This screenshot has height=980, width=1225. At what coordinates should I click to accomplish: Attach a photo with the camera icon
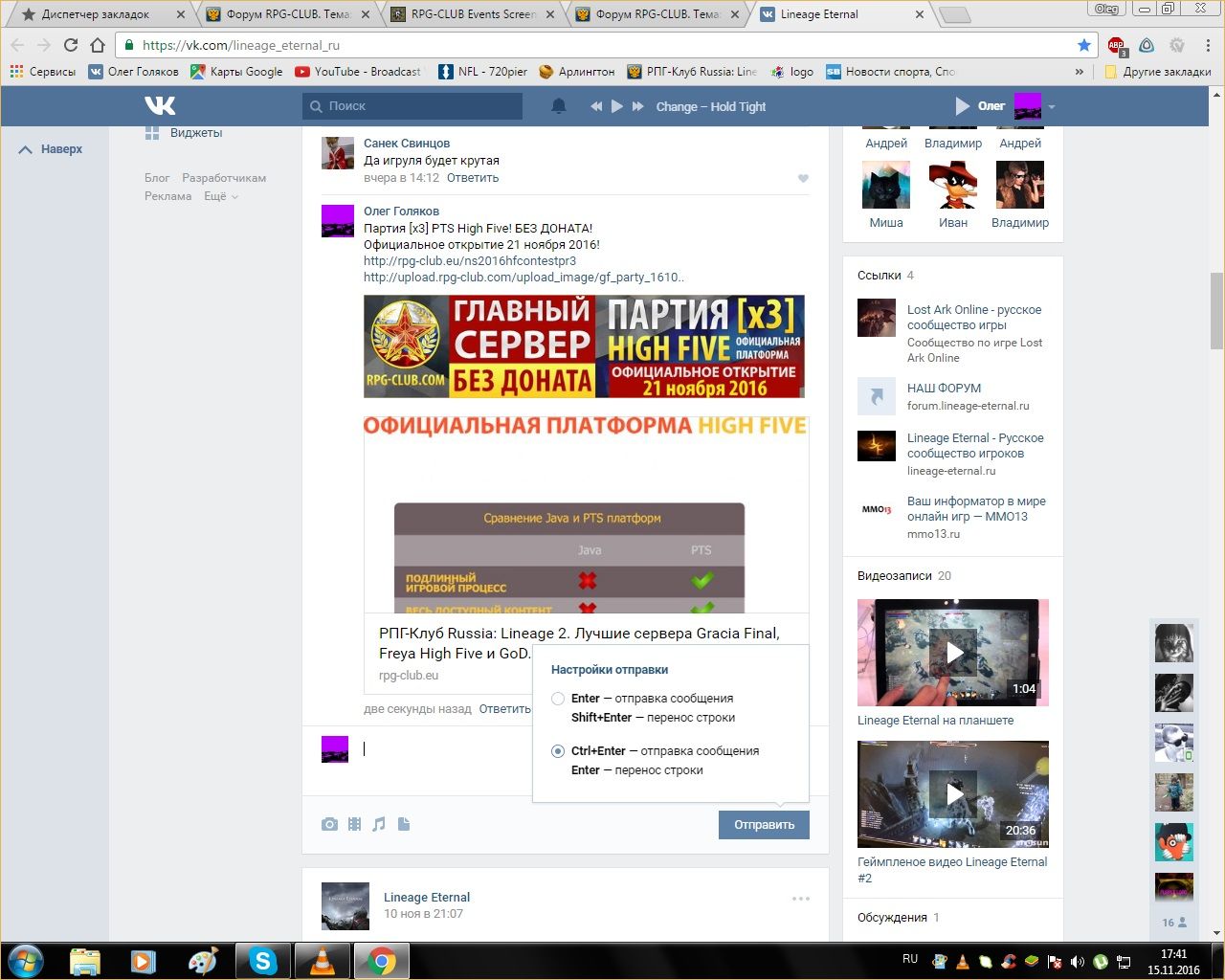tap(329, 824)
